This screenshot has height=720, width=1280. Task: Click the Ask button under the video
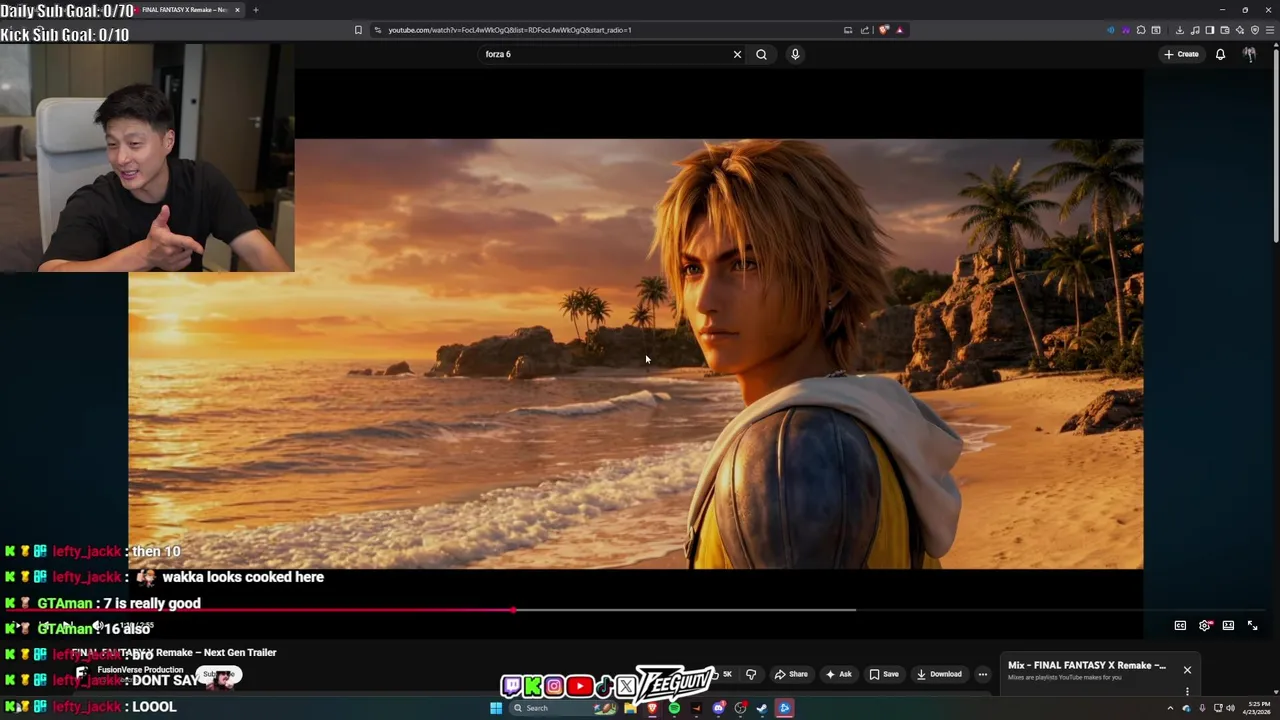click(838, 674)
